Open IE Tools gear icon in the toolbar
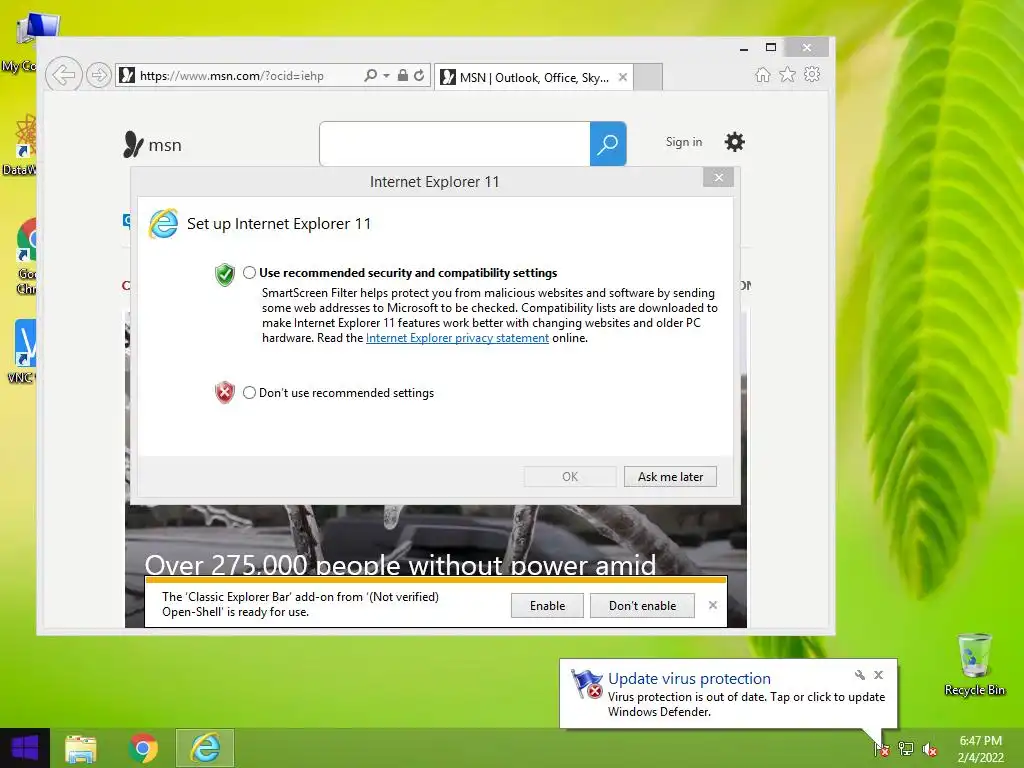The image size is (1024, 768). [x=812, y=74]
